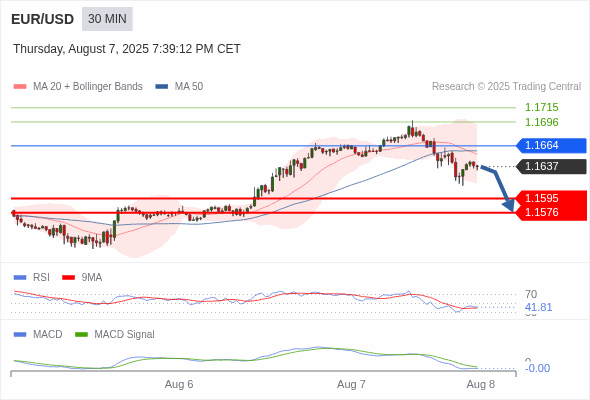Screen dimensions: 590x400
Task: Click the blue 1.1664 pivot price tag
Action: tap(551, 145)
